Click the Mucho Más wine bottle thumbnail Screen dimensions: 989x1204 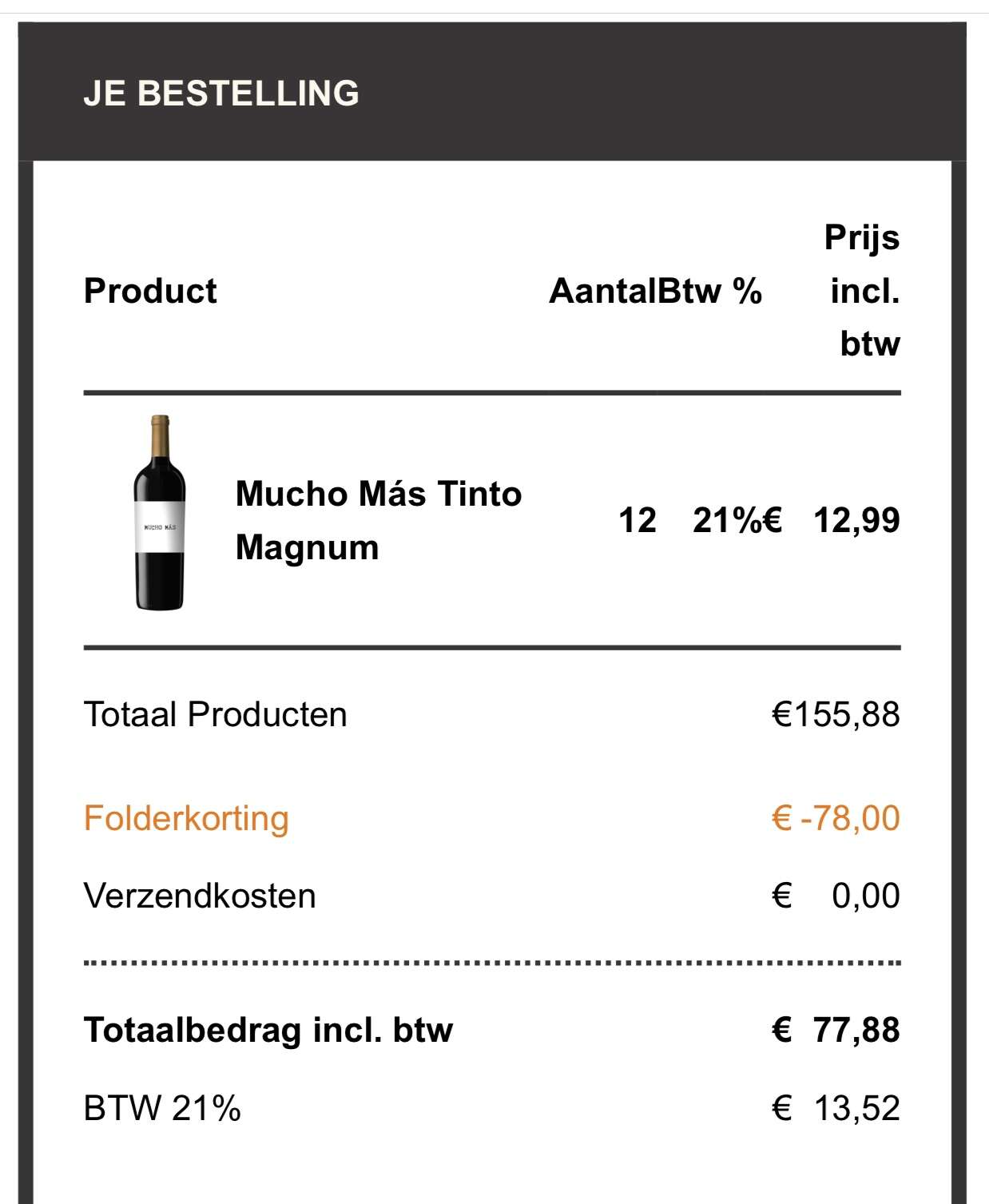160,513
